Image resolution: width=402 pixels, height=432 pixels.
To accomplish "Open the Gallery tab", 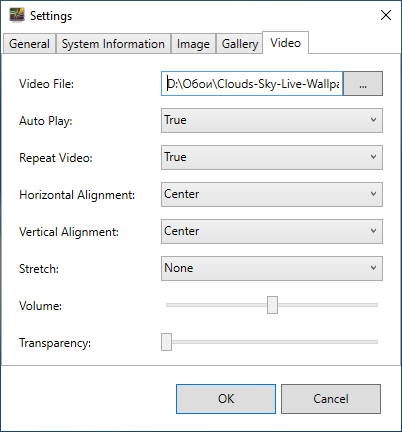I will pyautogui.click(x=240, y=44).
